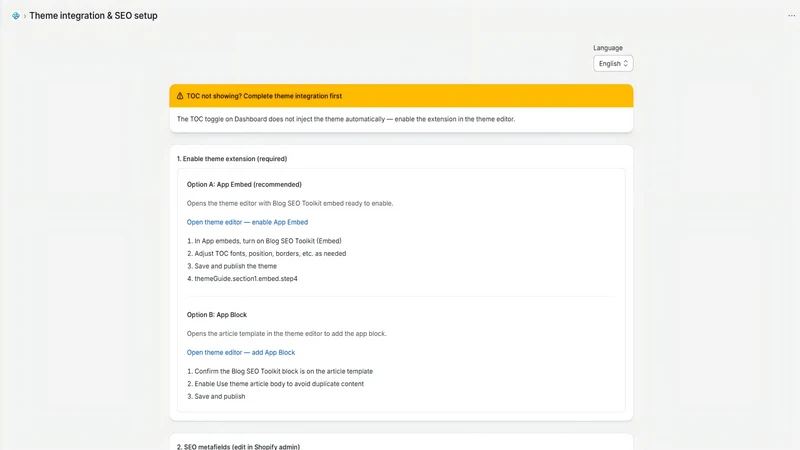The height and width of the screenshot is (450, 800).
Task: Open theme editor — add App Block link
Action: click(241, 353)
